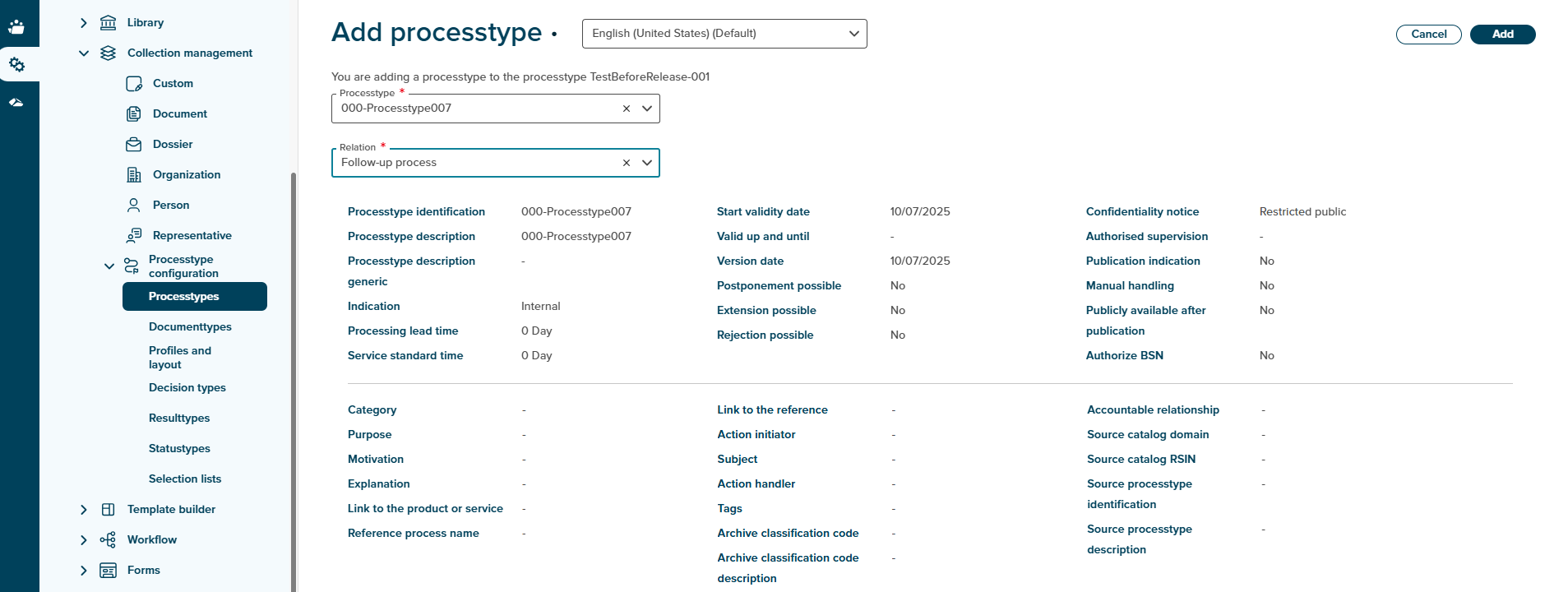This screenshot has height=592, width=1568.
Task: Click the Dossier briefcase icon
Action: (133, 145)
